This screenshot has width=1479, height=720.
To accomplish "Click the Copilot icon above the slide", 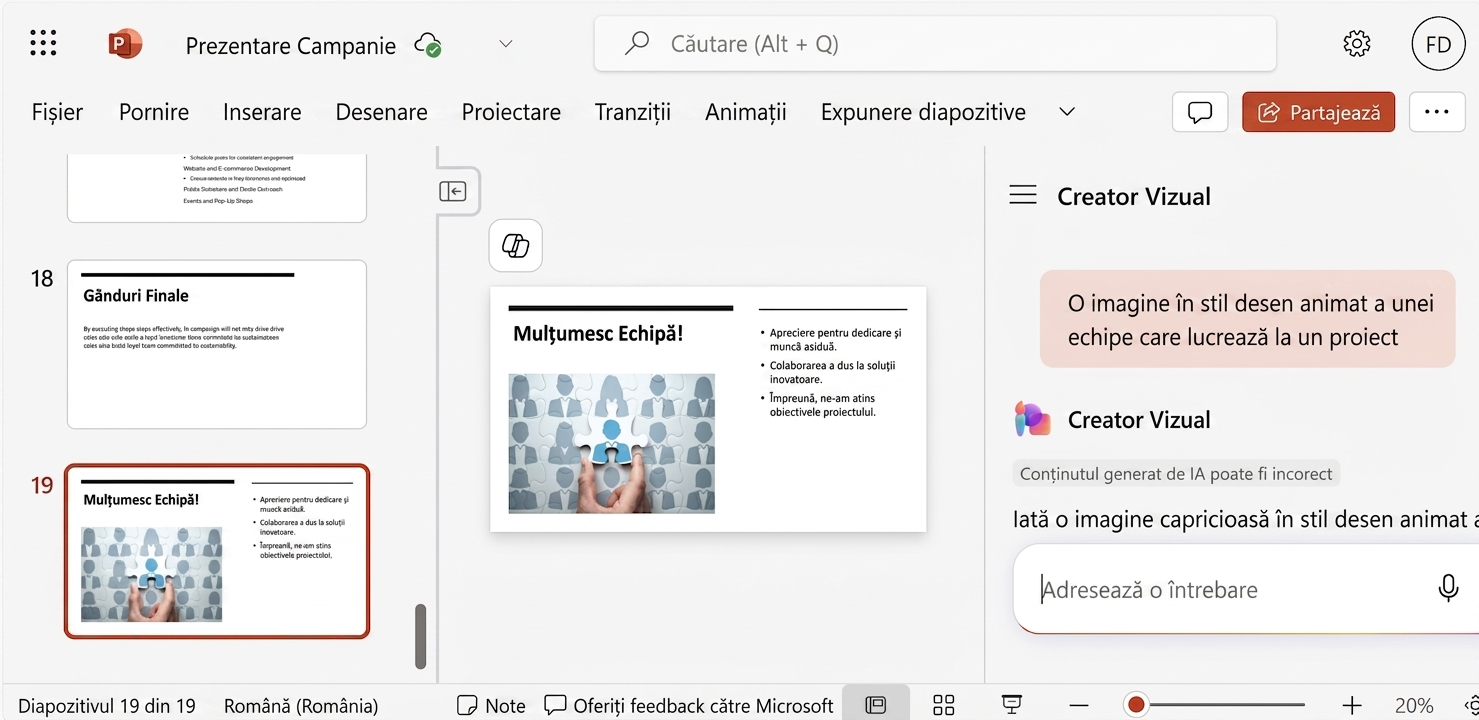I will click(516, 246).
